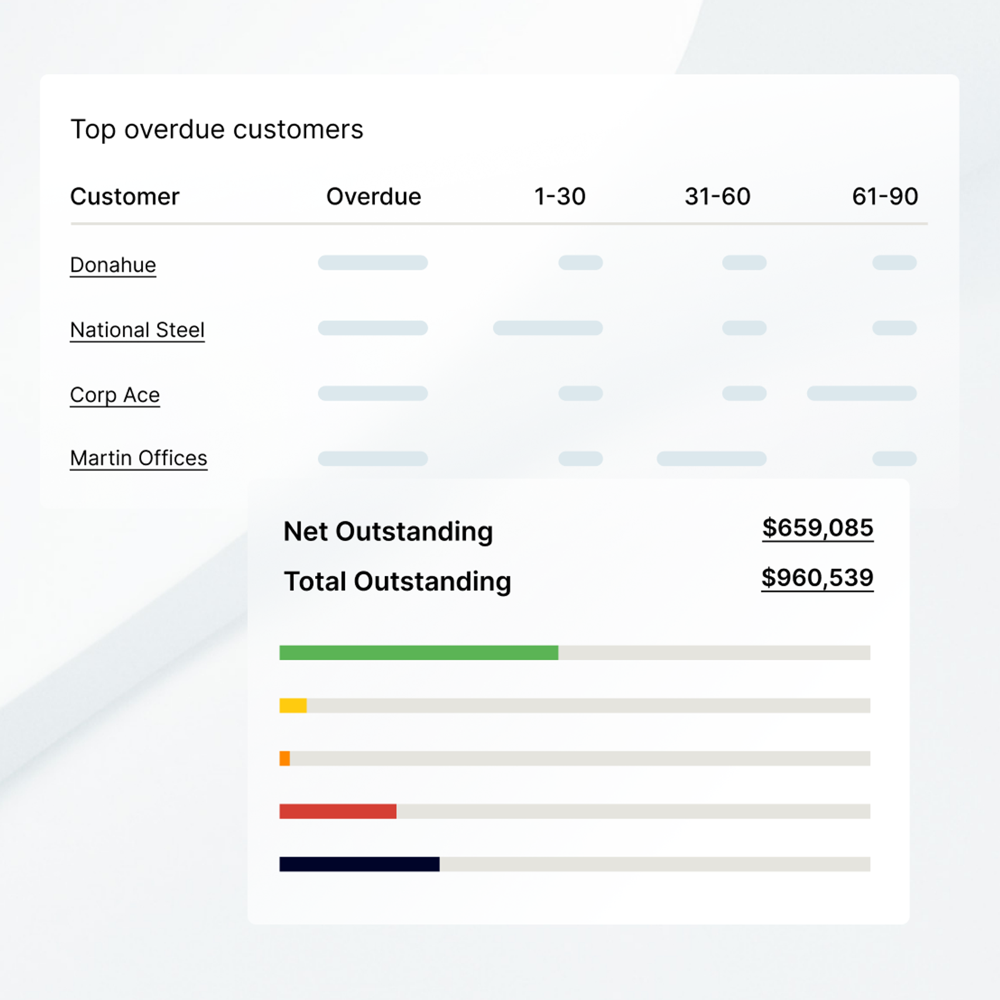Click National Steel's 1-30 placeholder value
This screenshot has width=1000, height=1000.
tap(548, 328)
